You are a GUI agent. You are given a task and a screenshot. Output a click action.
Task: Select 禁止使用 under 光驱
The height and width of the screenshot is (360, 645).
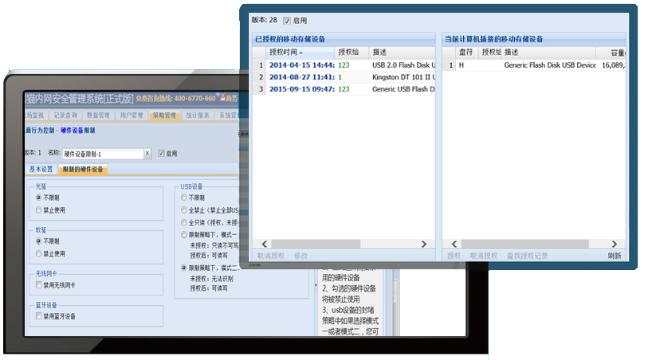click(39, 210)
